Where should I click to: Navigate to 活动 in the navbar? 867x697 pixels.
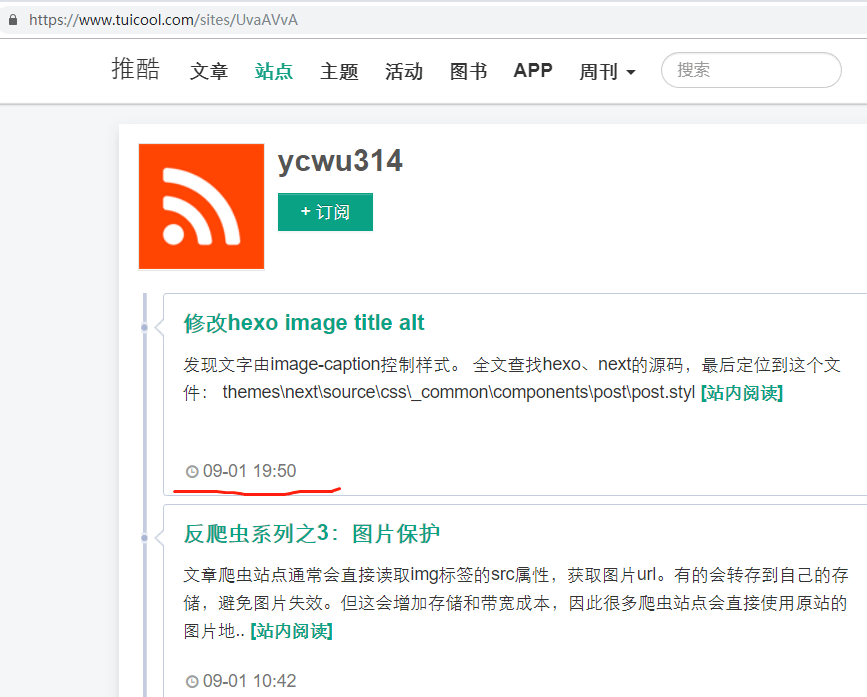[404, 72]
